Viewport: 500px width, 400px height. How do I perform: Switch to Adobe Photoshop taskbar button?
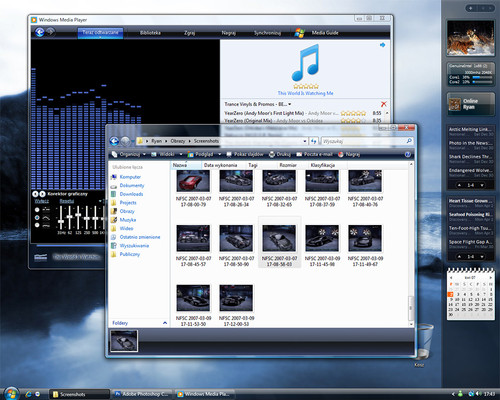[142, 394]
